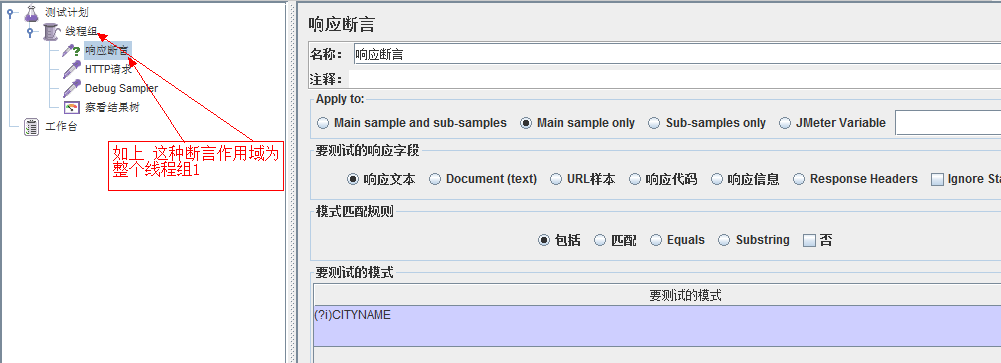The width and height of the screenshot is (1001, 363).
Task: Select 响应文本 response field radio
Action: 381,179
